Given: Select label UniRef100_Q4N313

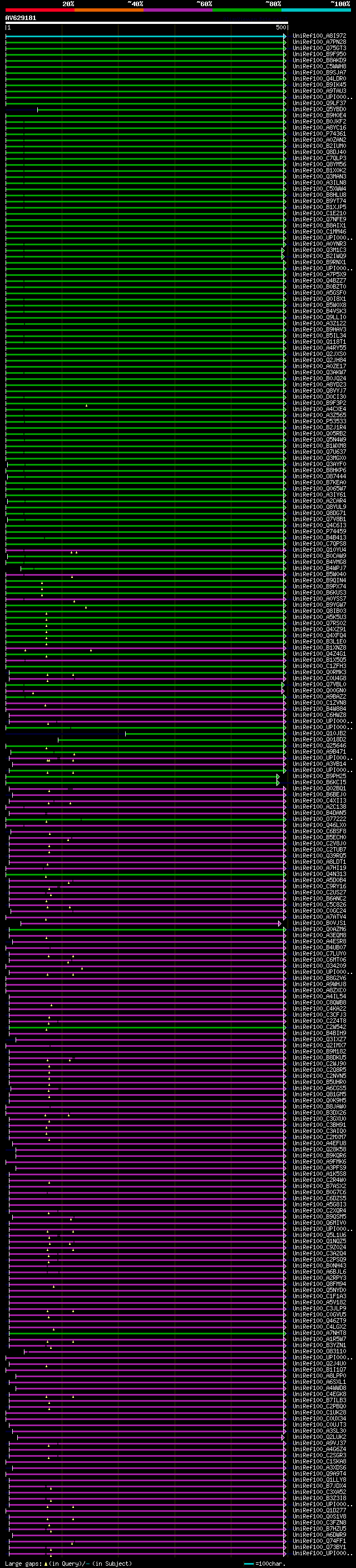Looking at the screenshot, I should pyautogui.click(x=319, y=873).
